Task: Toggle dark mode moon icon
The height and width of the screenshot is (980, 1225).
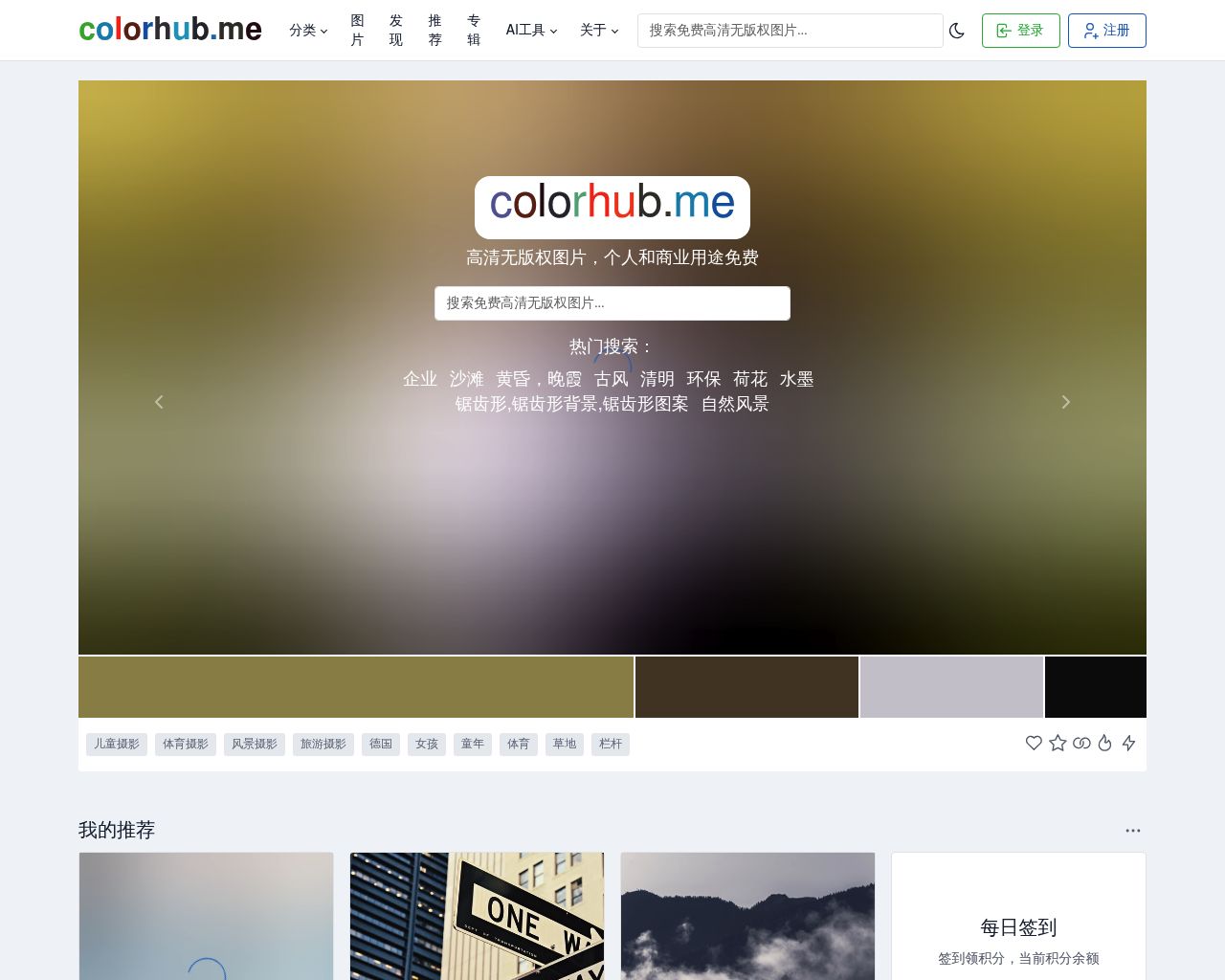Action: 957,31
